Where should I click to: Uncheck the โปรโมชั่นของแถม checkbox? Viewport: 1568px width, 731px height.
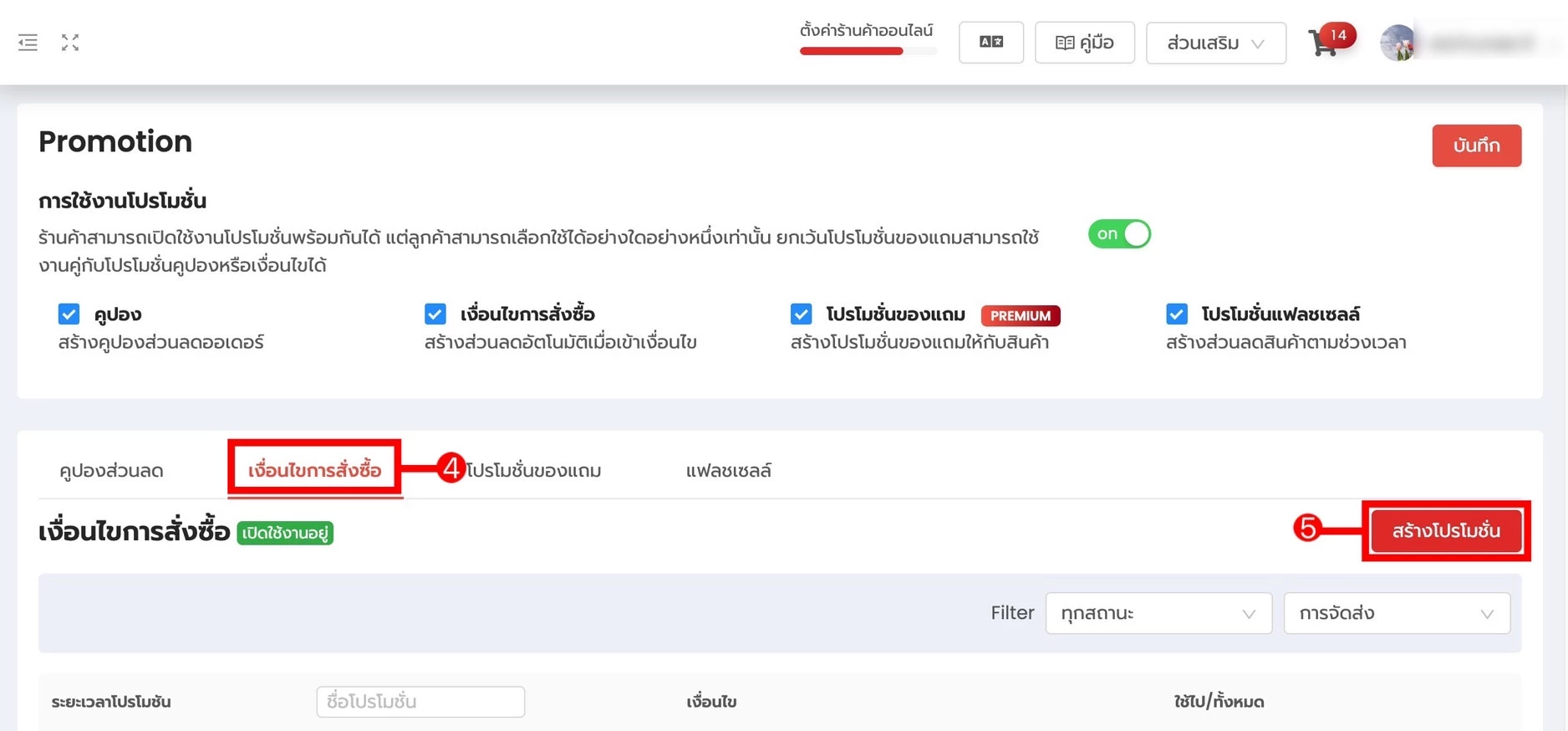(x=801, y=314)
